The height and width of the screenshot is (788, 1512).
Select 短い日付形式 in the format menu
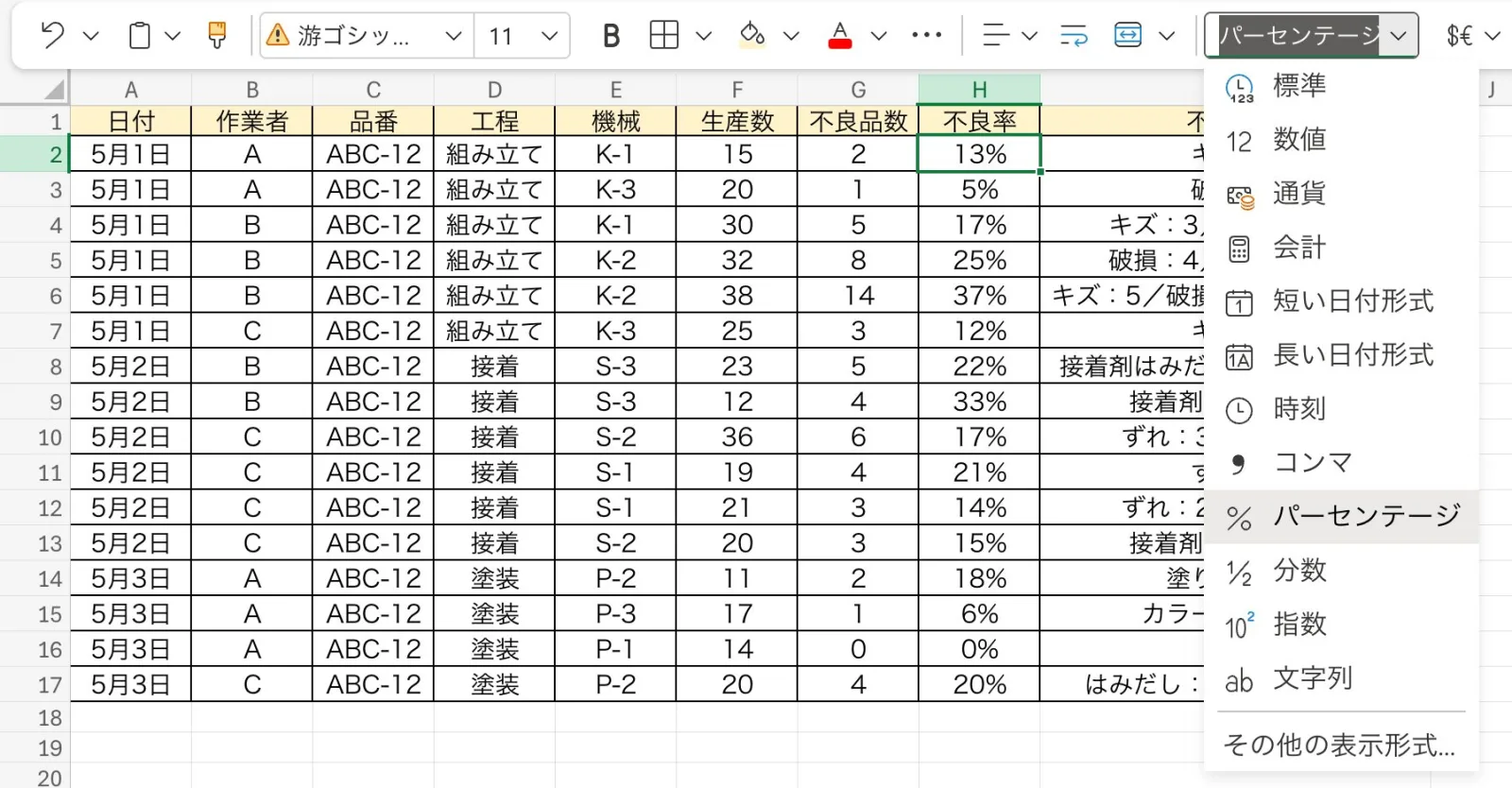pyautogui.click(x=1352, y=301)
